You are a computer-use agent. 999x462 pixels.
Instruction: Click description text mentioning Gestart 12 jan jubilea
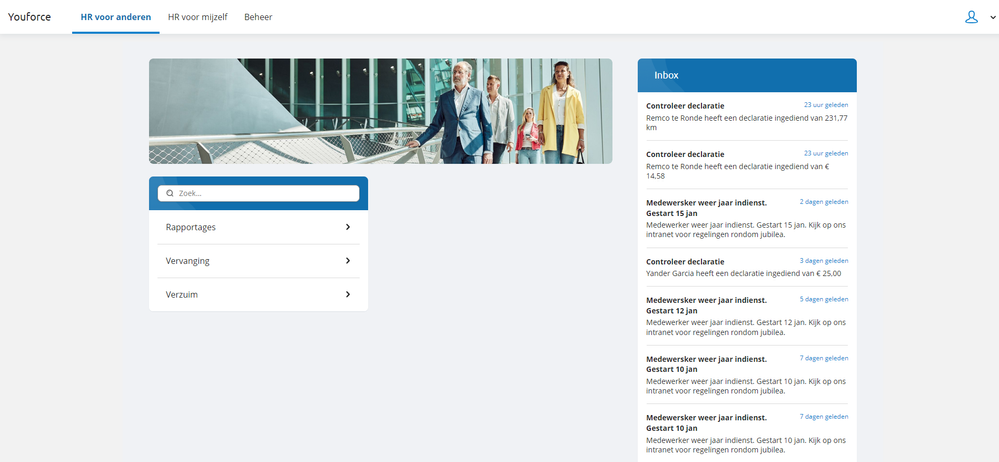click(x=746, y=328)
